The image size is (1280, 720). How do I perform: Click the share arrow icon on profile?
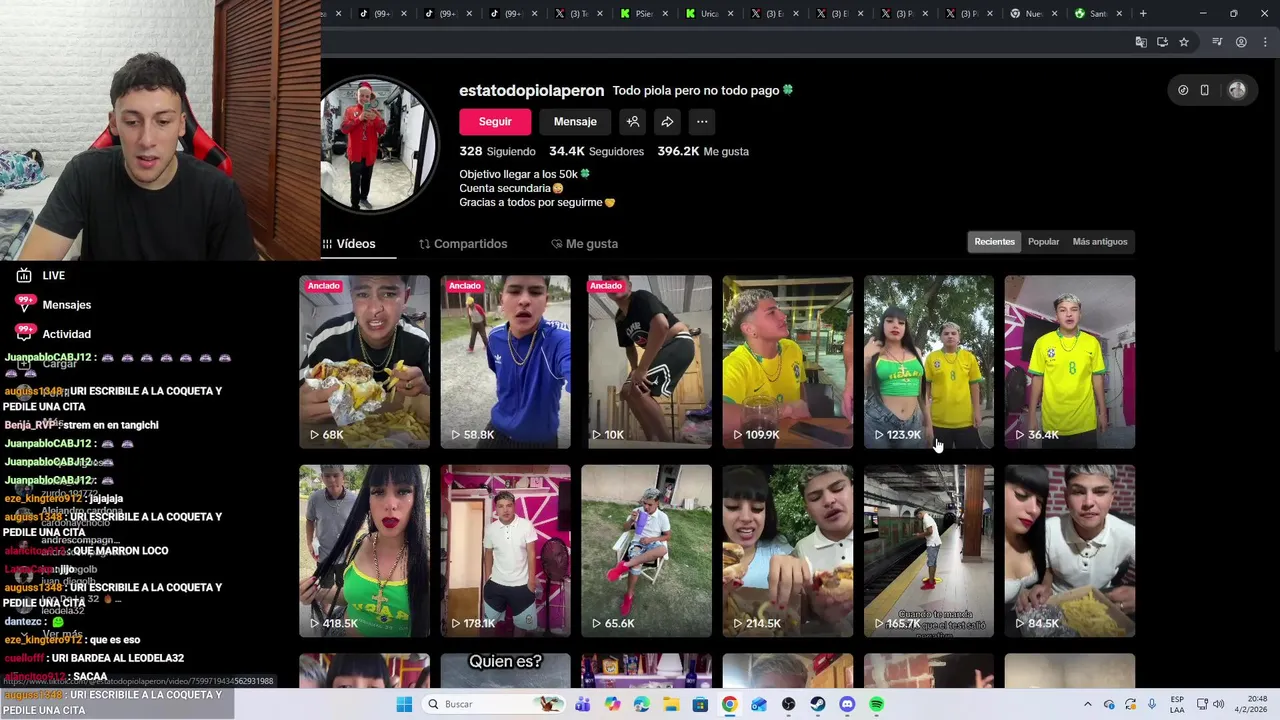[x=667, y=121]
